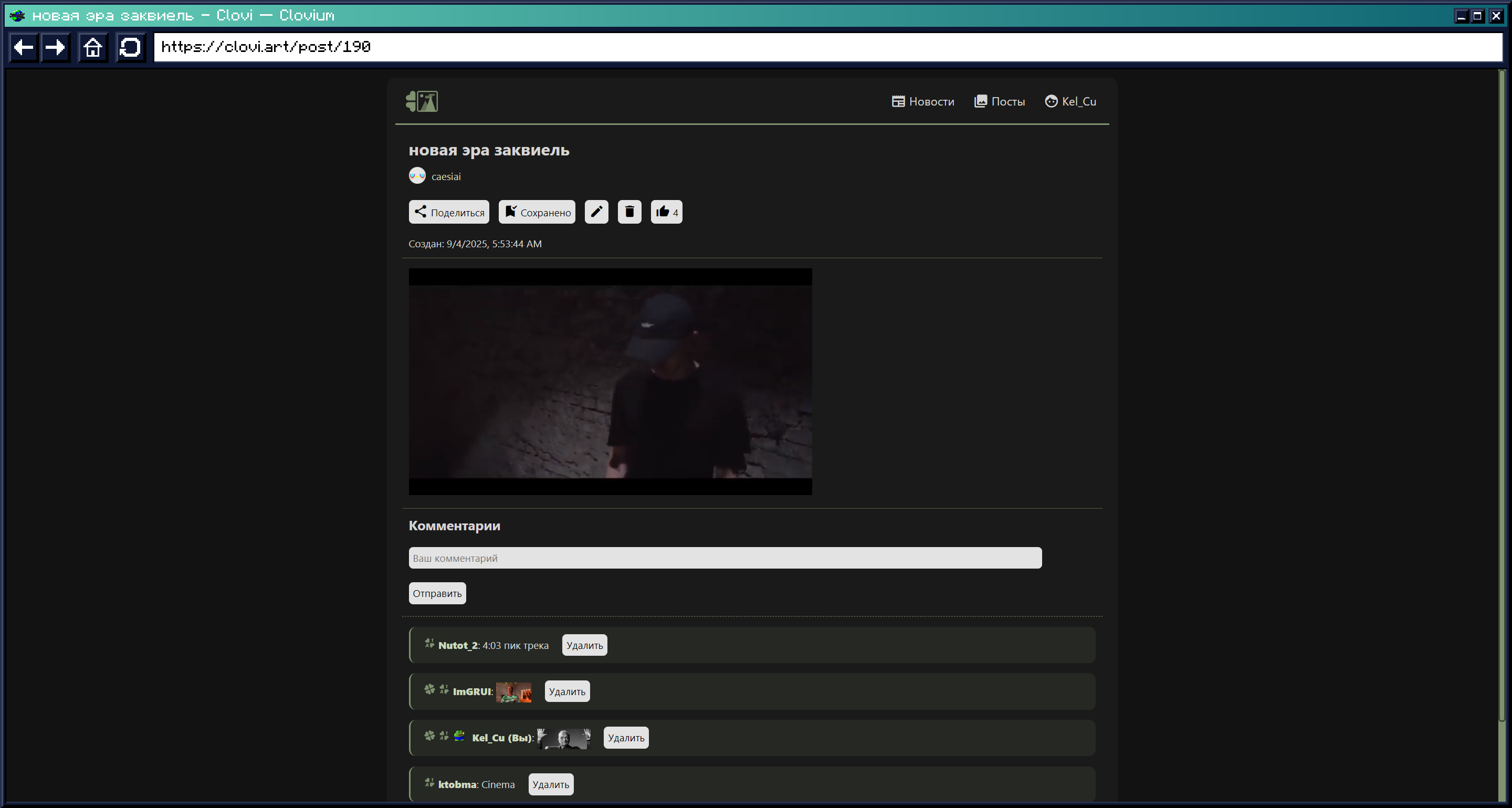1512x808 pixels.
Task: Edit the post using pencil icon
Action: [596, 212]
